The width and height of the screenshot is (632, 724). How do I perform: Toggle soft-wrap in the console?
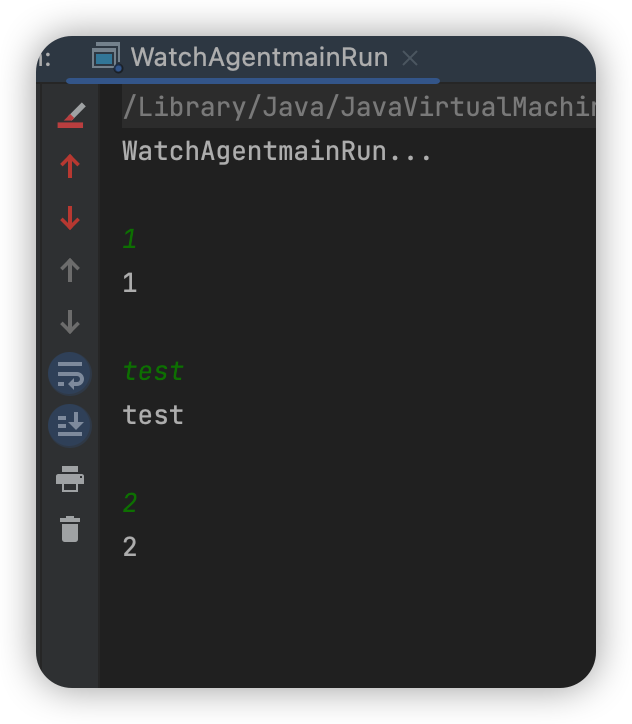[x=70, y=374]
